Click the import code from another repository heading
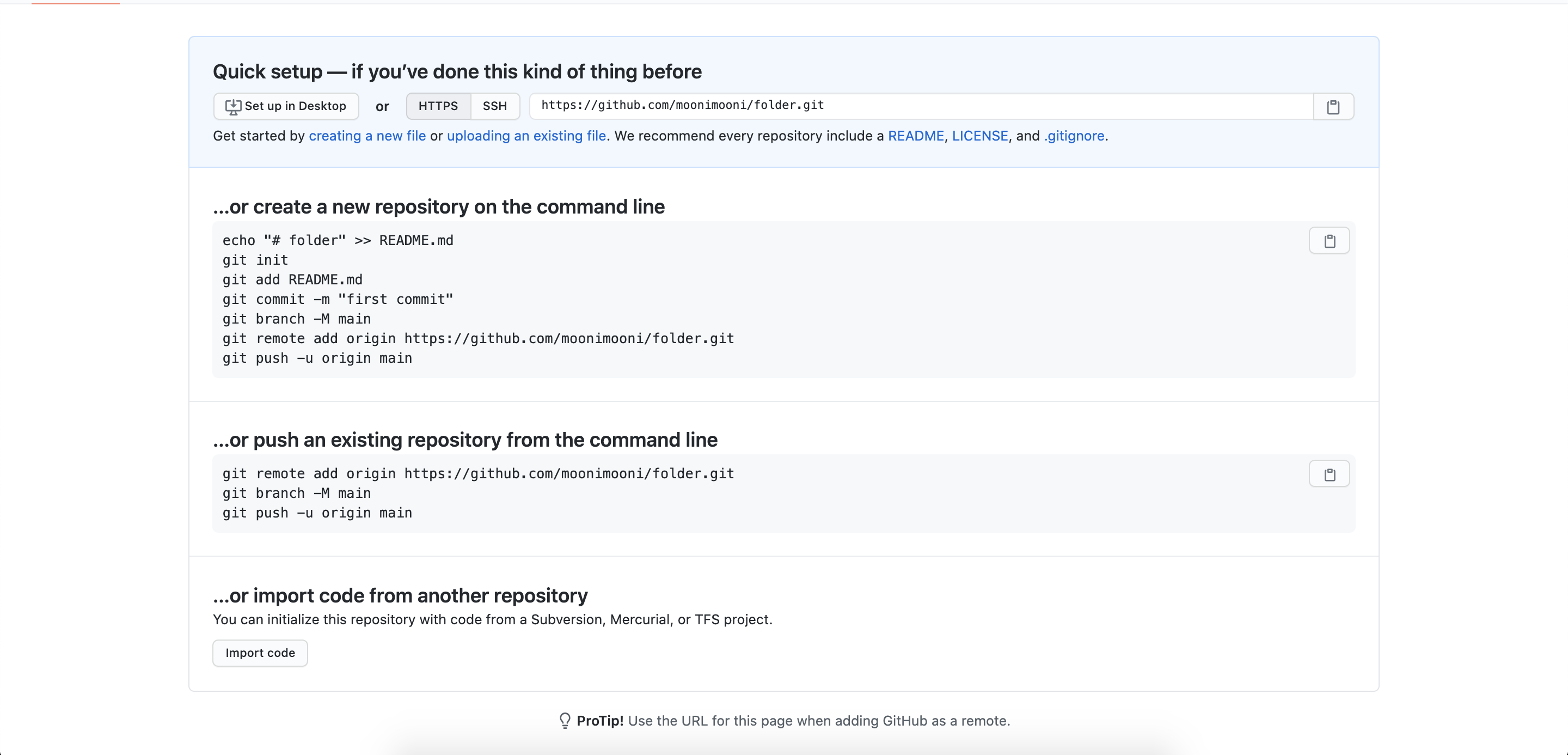This screenshot has width=1568, height=755. [400, 595]
